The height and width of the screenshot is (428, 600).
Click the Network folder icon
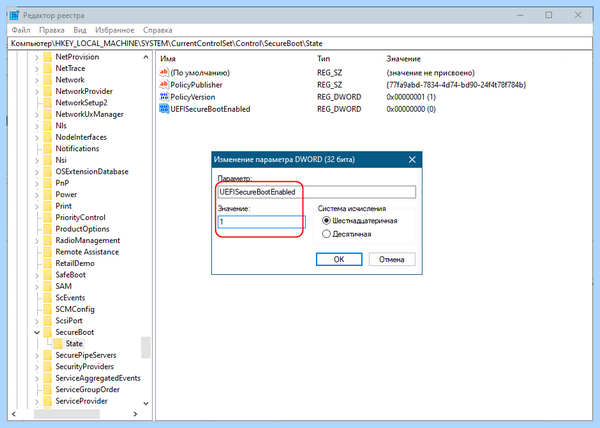[x=47, y=80]
